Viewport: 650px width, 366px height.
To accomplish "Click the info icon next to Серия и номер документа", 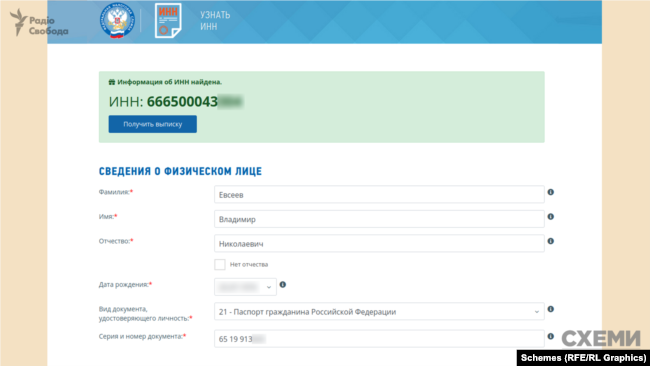I will (x=551, y=336).
